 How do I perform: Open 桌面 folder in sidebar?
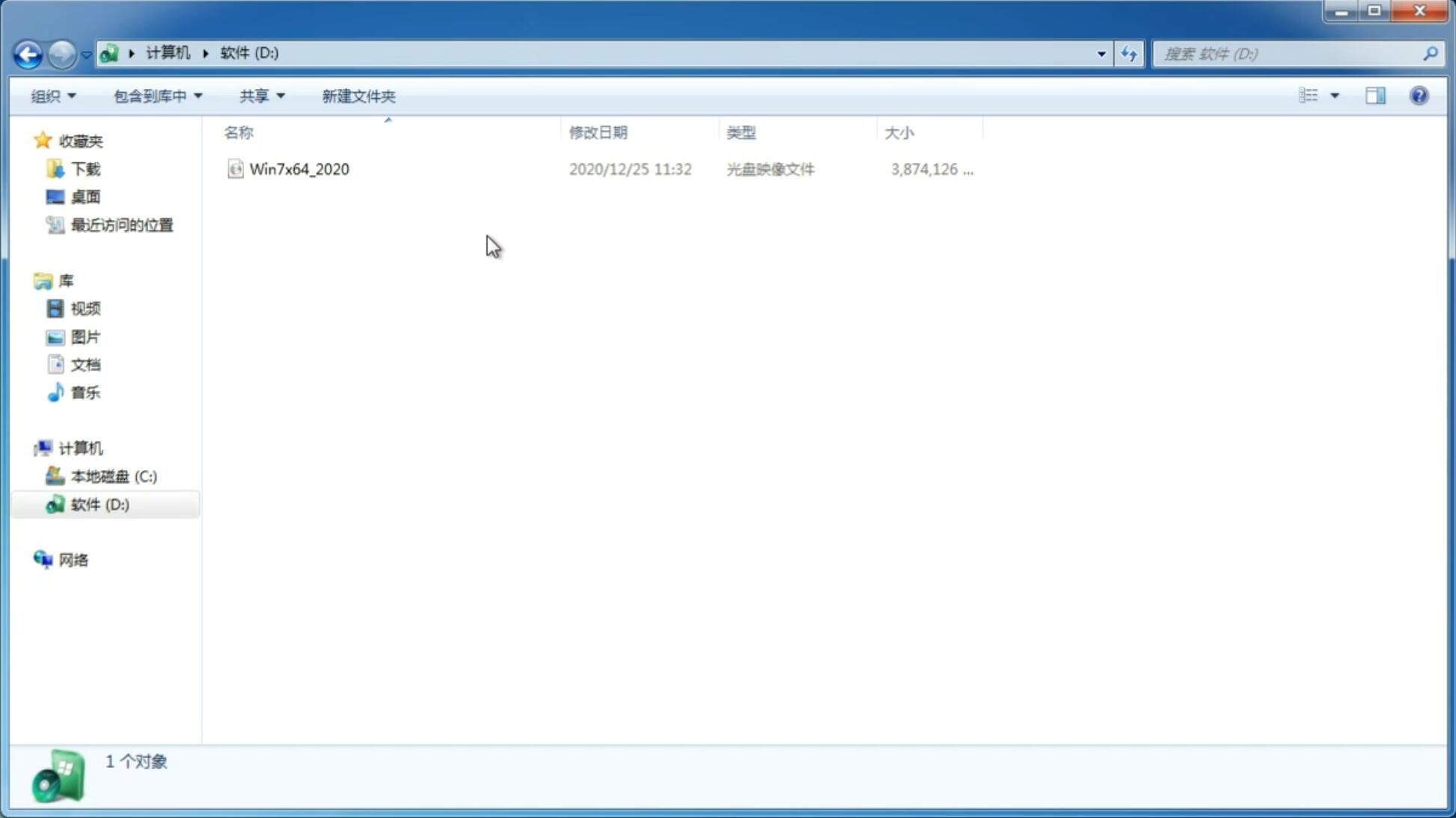pos(85,196)
